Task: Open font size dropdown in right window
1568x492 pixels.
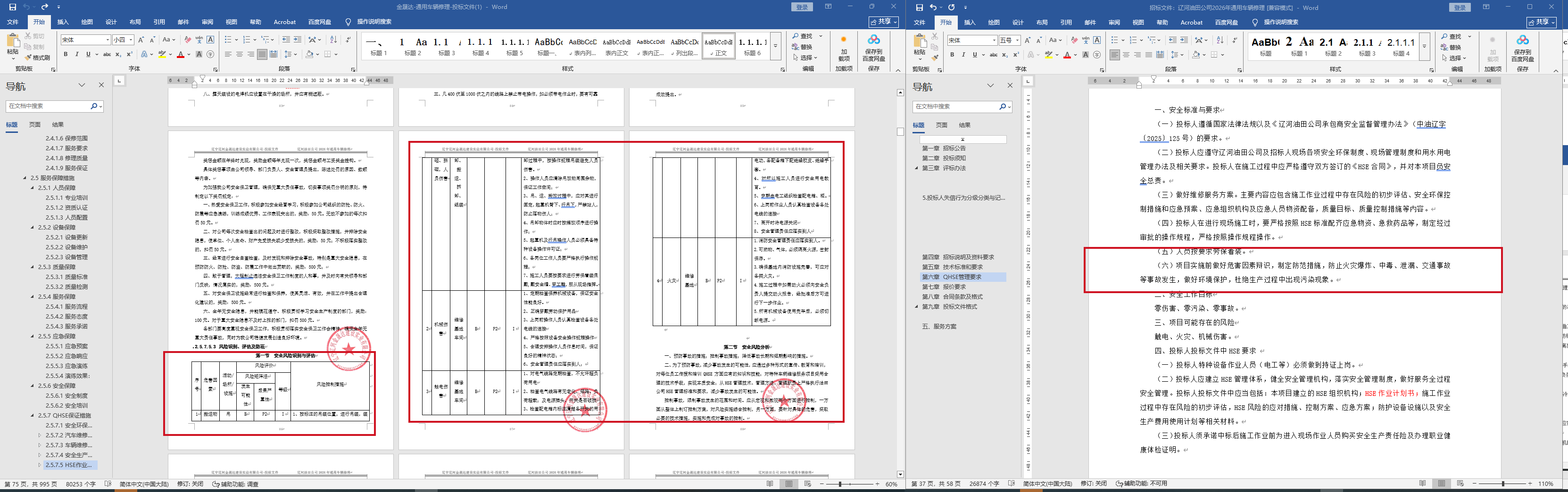Action: coord(1017,41)
